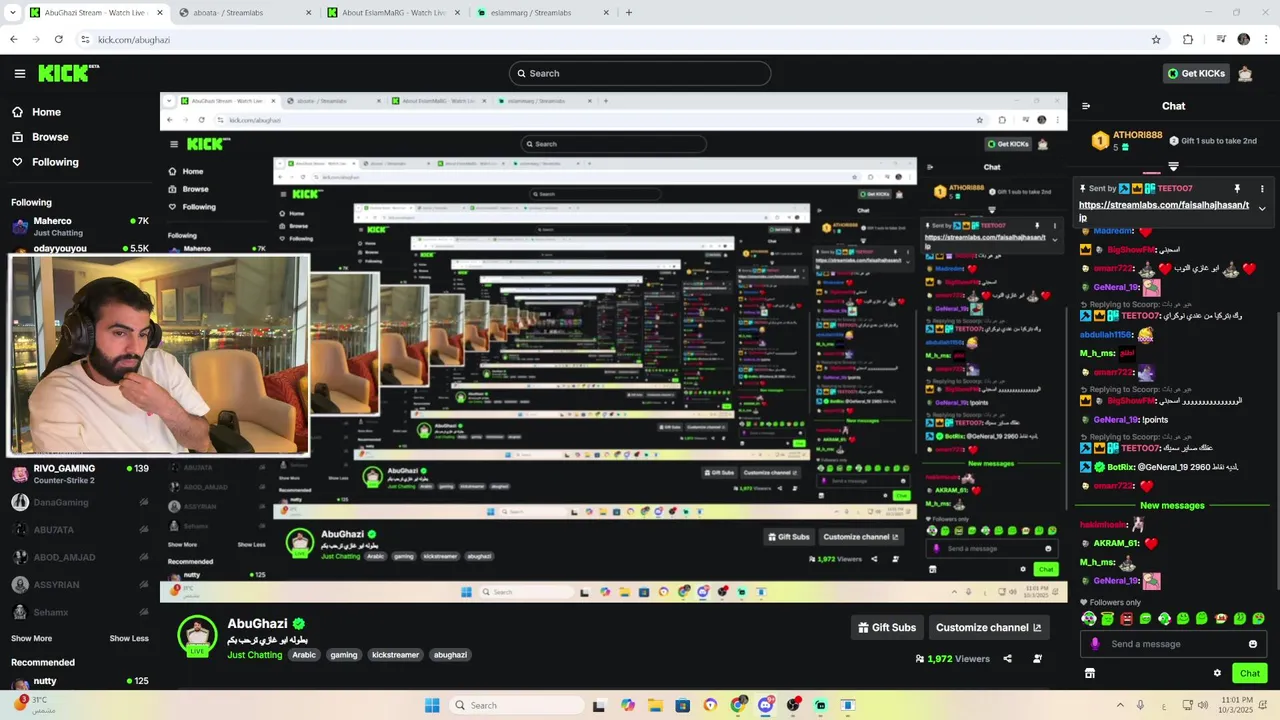The image size is (1280, 720).
Task: Switch to About EslamMaRG tab
Action: 393,13
